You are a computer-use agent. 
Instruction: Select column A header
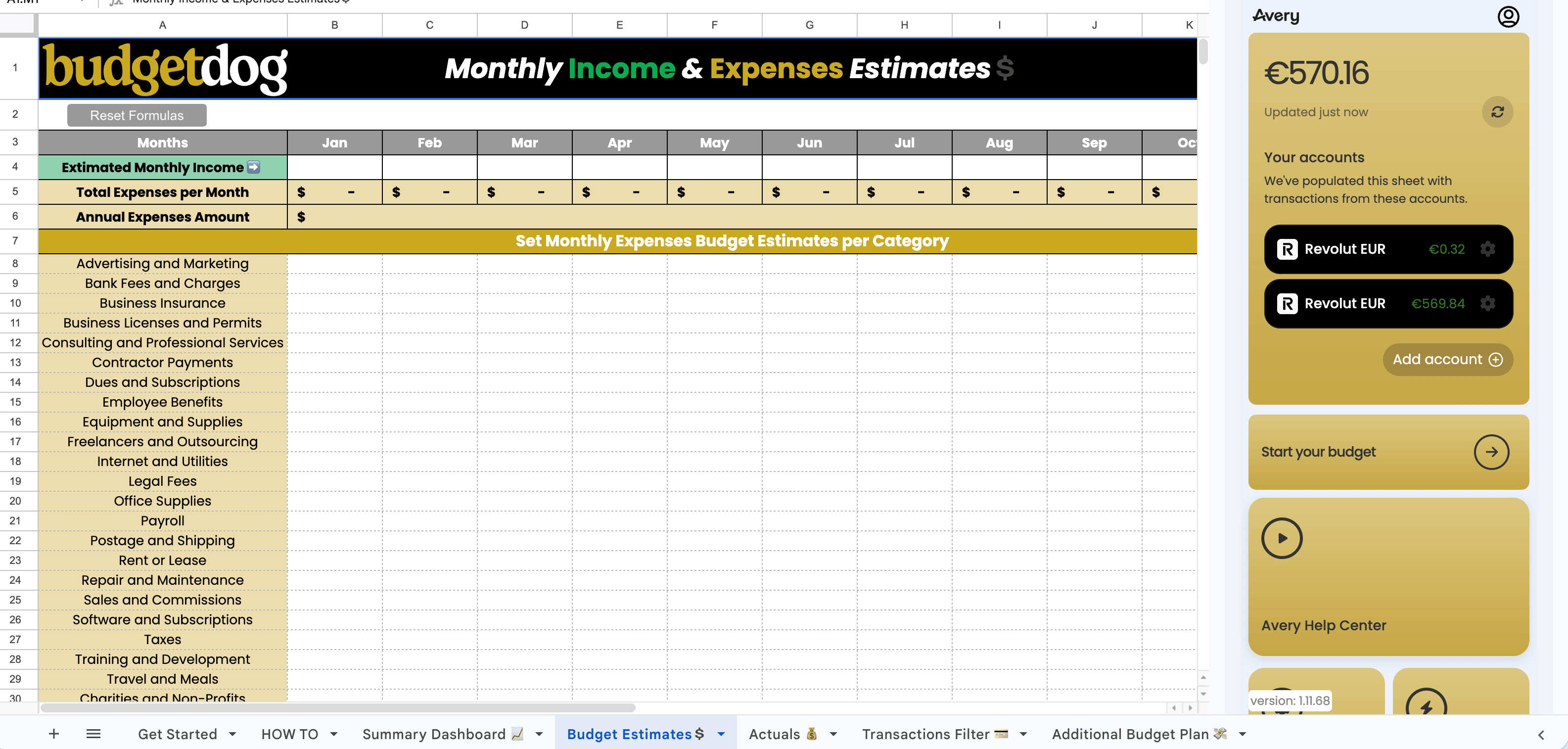coord(163,25)
